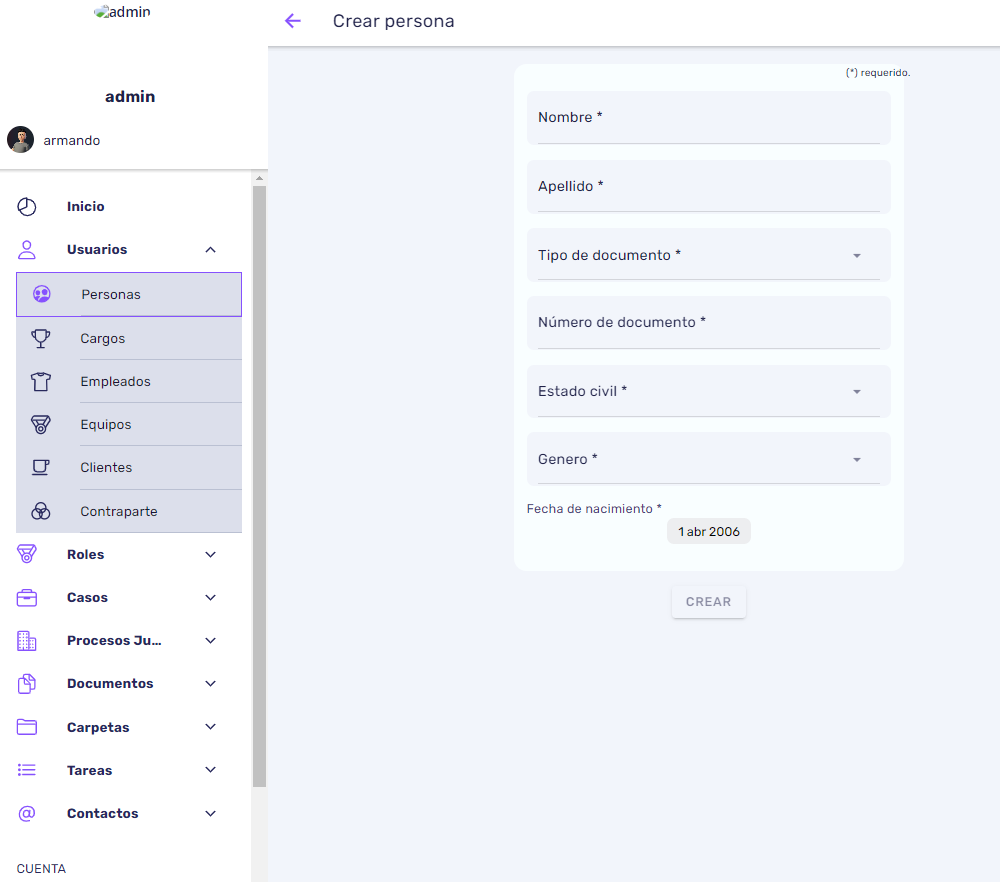Open the Contraparte submenu item
Screen dimensions: 1000x882
[129, 511]
